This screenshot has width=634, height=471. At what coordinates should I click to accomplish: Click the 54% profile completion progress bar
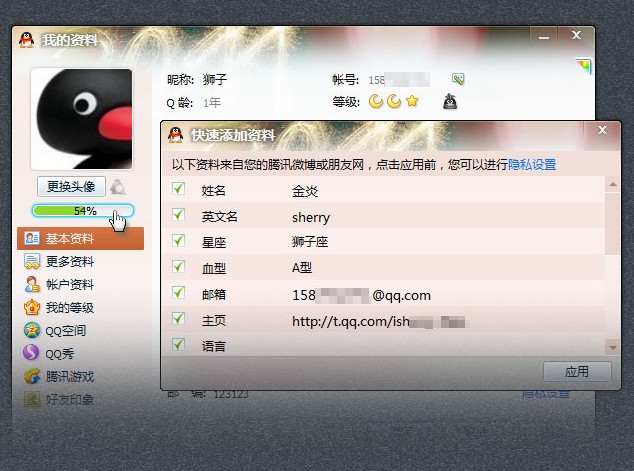click(x=83, y=211)
